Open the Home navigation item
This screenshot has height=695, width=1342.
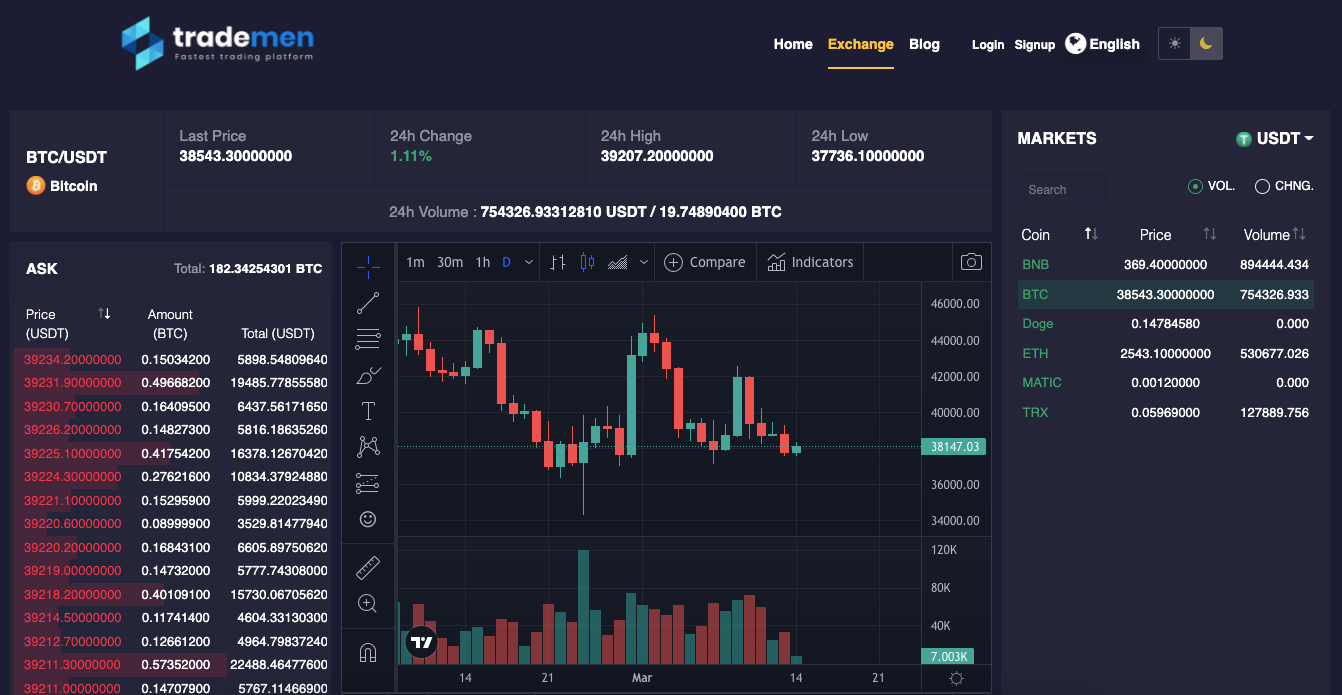(x=793, y=44)
